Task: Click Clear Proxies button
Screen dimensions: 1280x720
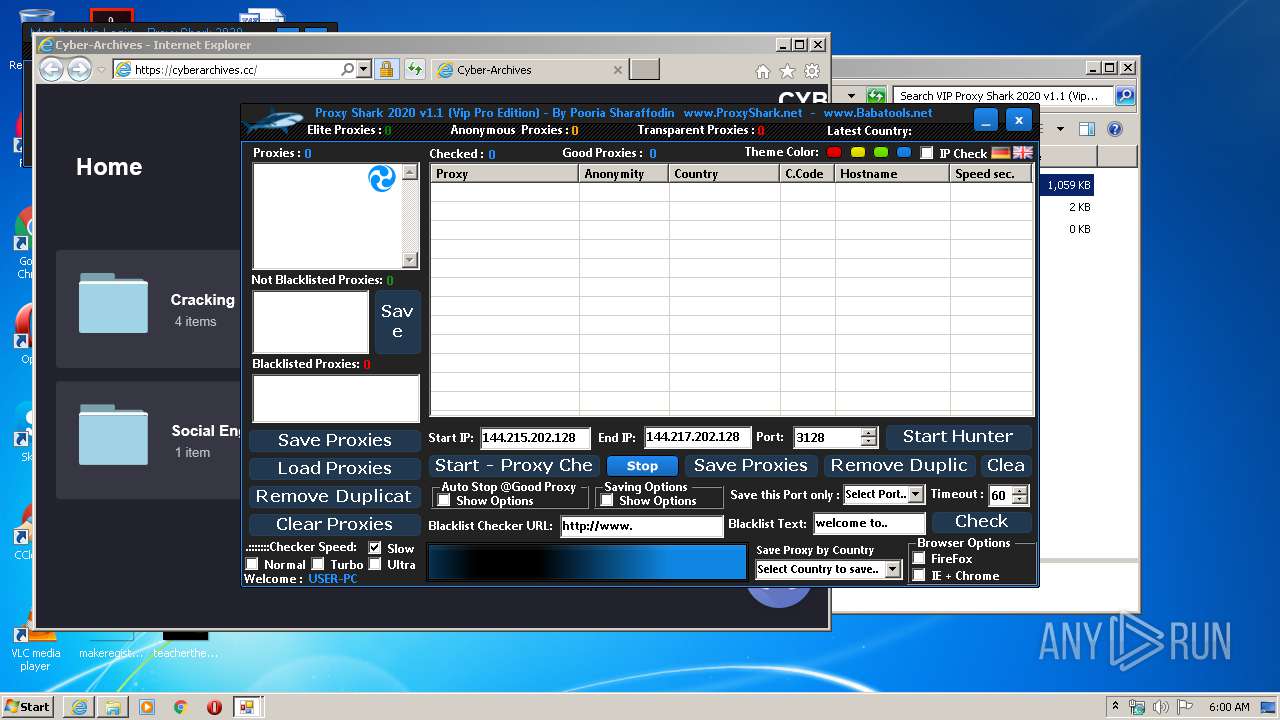Action: coord(335,524)
